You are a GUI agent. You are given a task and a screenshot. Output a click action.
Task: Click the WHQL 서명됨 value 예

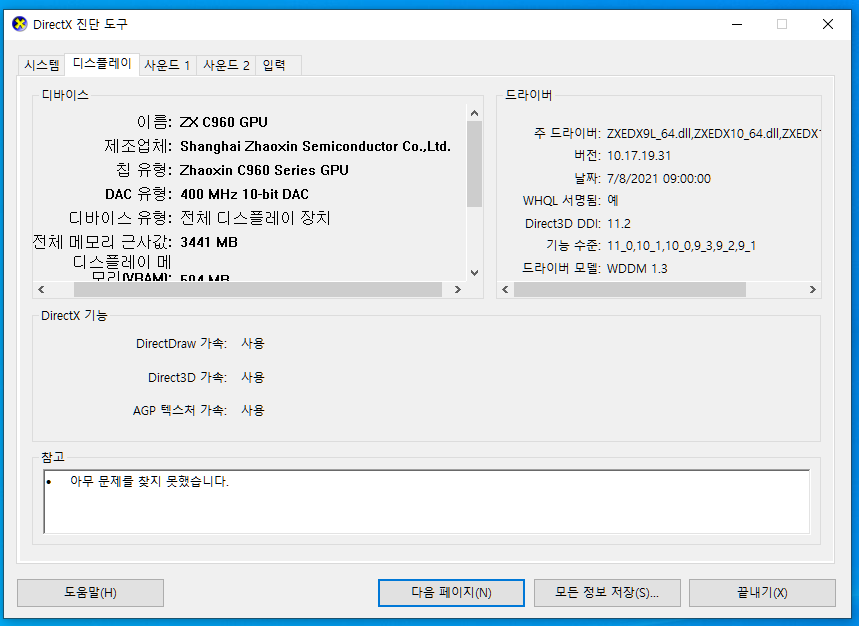(x=612, y=200)
